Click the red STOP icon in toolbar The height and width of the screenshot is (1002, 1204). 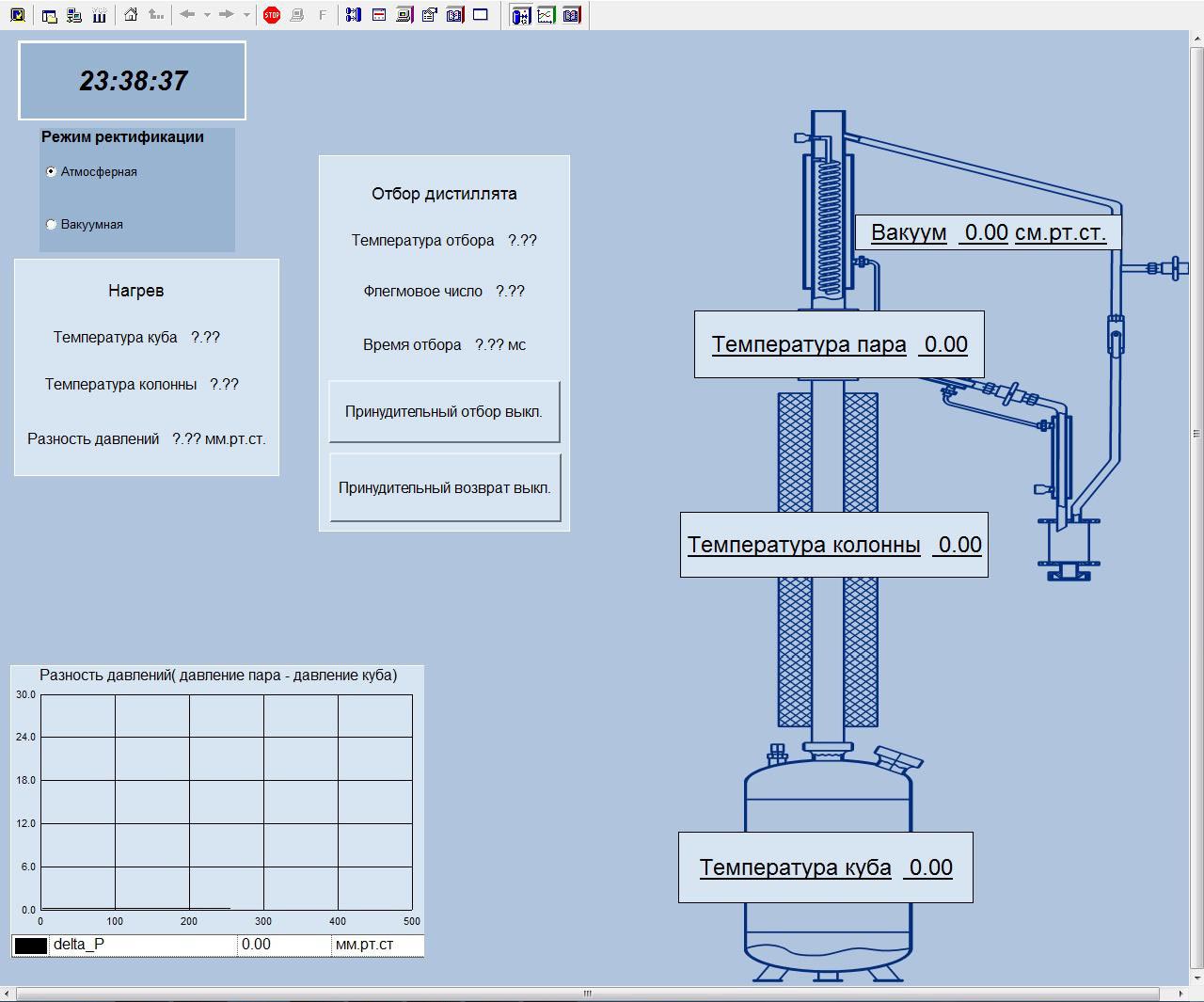click(272, 15)
